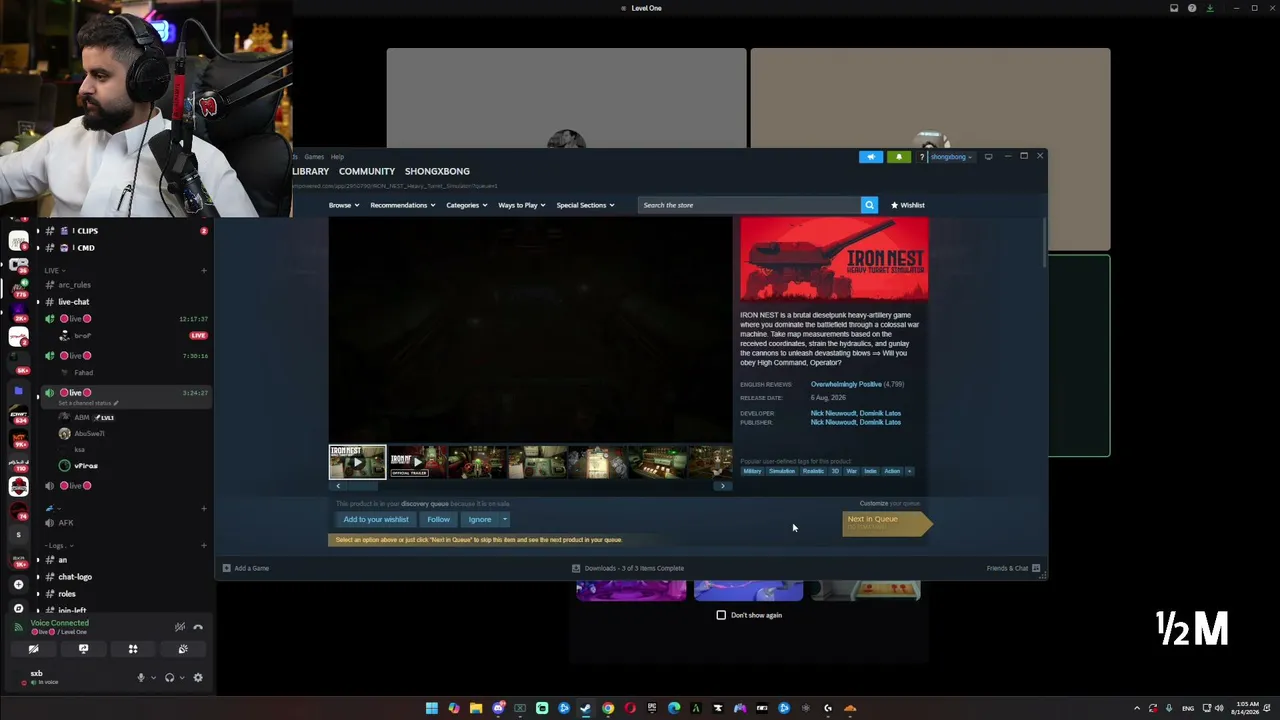The width and height of the screenshot is (1280, 720).
Task: Open Discord activities icon
Action: 133,649
